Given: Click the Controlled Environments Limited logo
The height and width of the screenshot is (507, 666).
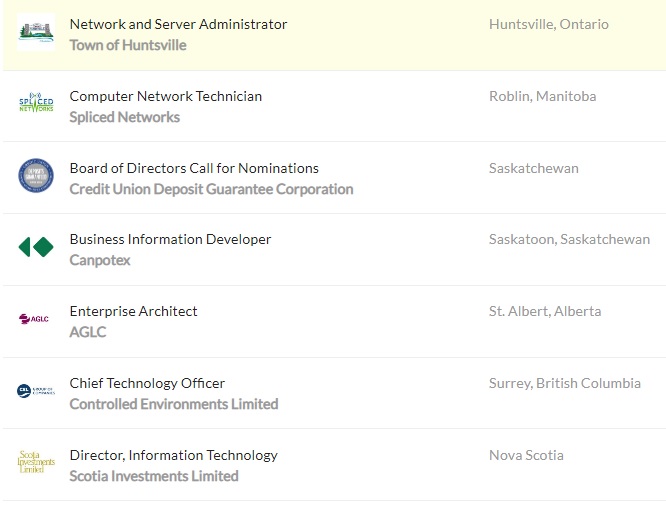Looking at the screenshot, I should (36, 391).
